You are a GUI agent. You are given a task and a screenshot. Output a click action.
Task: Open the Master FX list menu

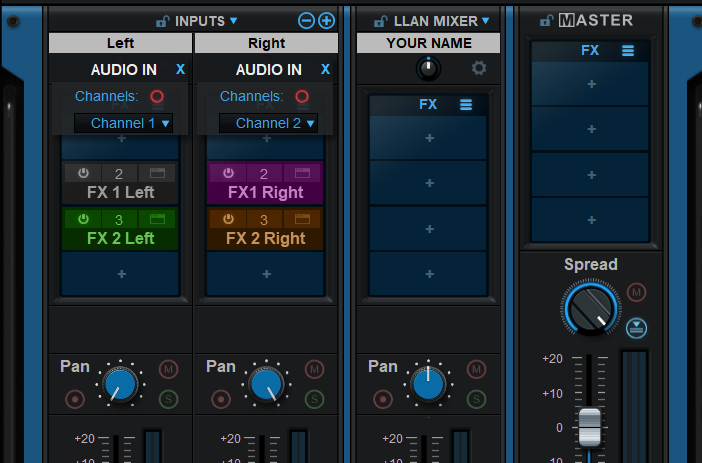628,51
